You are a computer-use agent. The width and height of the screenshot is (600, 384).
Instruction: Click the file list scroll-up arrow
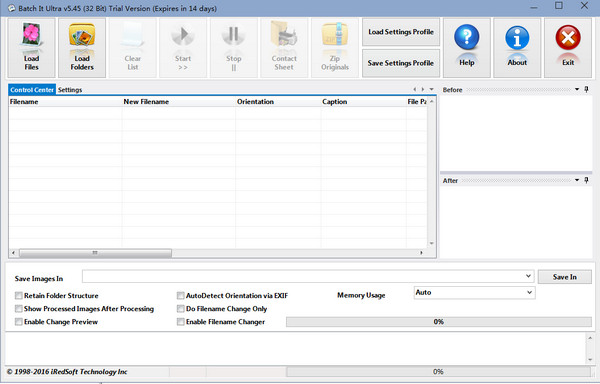tap(432, 102)
